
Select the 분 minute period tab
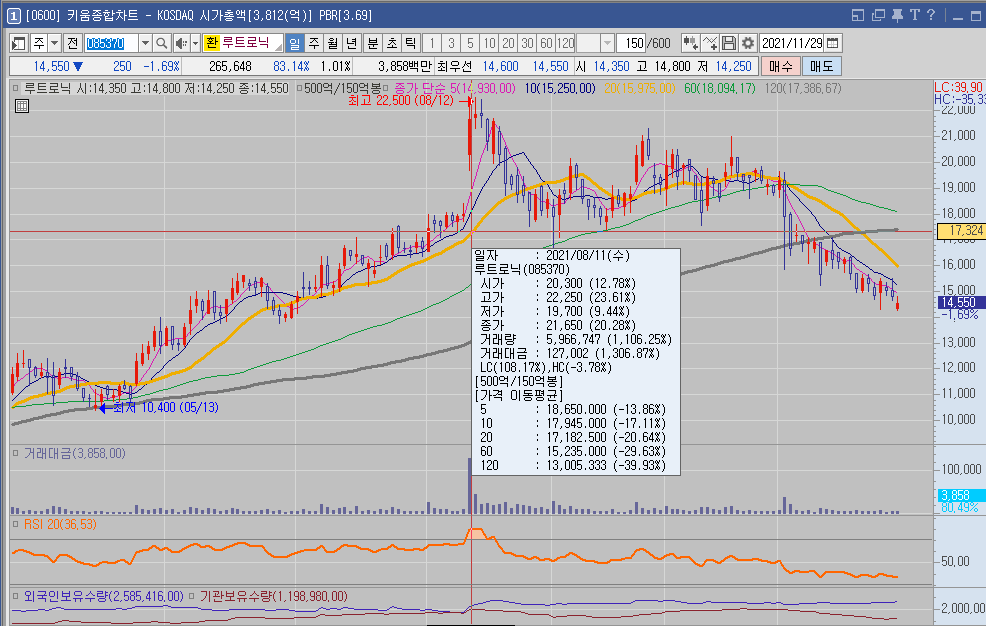[x=373, y=43]
